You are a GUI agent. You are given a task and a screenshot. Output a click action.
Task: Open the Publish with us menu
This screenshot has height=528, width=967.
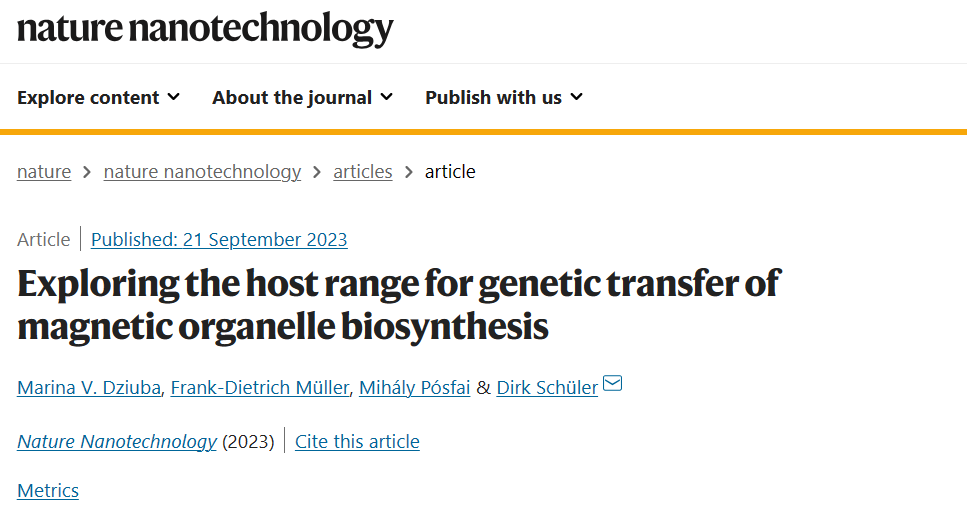pyautogui.click(x=504, y=97)
